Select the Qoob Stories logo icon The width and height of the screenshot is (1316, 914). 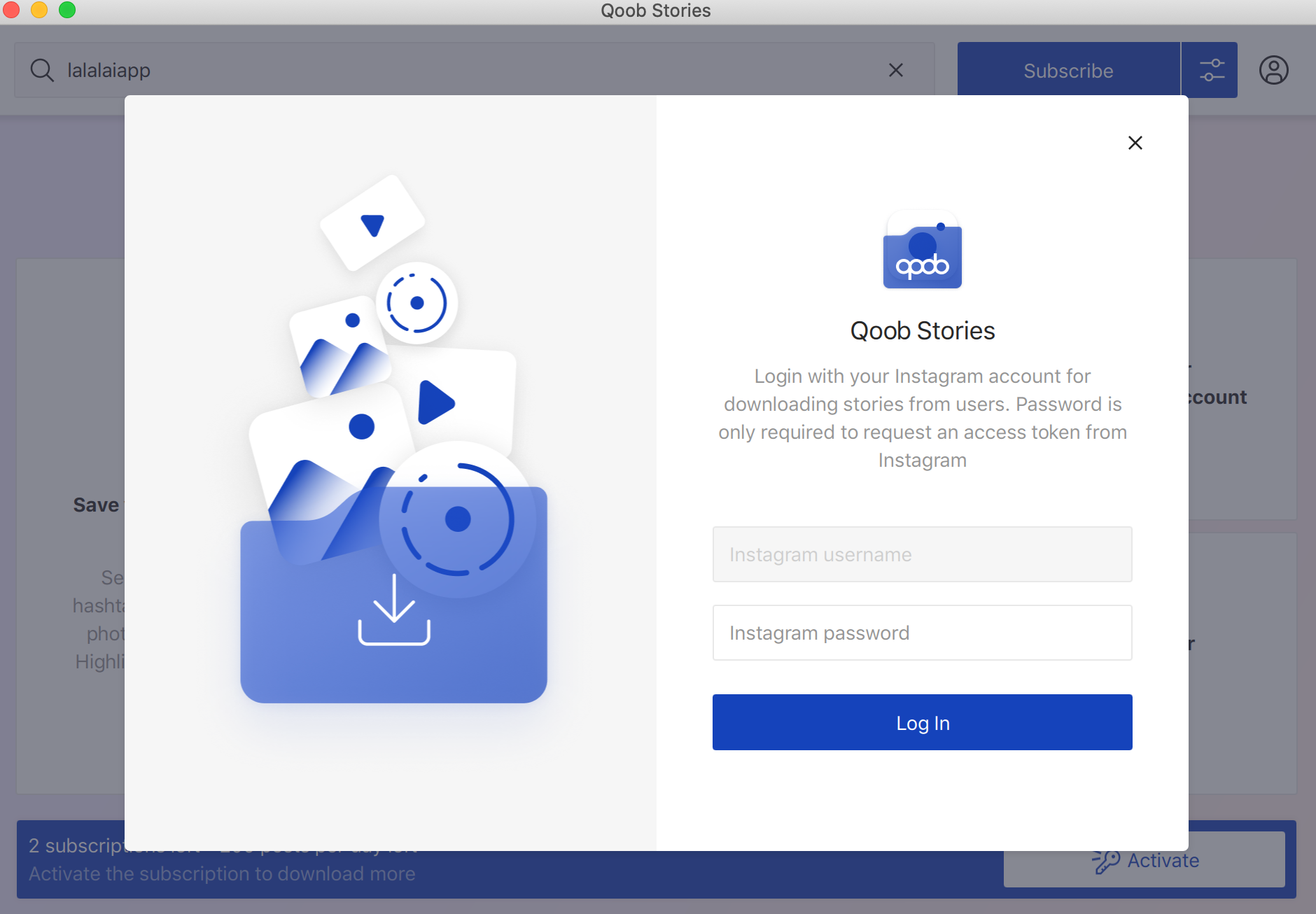922,251
